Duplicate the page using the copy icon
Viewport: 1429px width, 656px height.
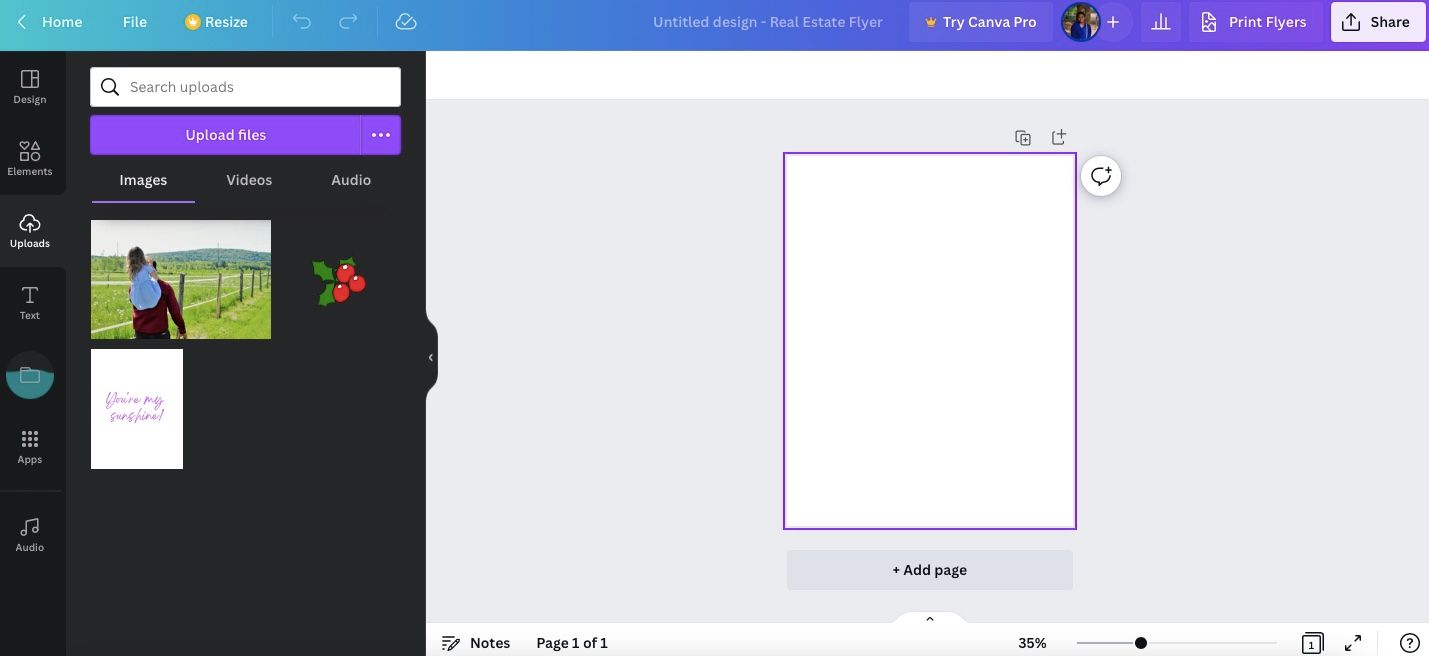[x=1023, y=138]
